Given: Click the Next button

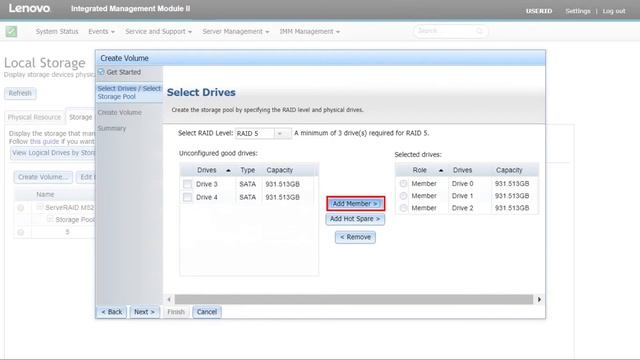Looking at the screenshot, I should [x=144, y=312].
